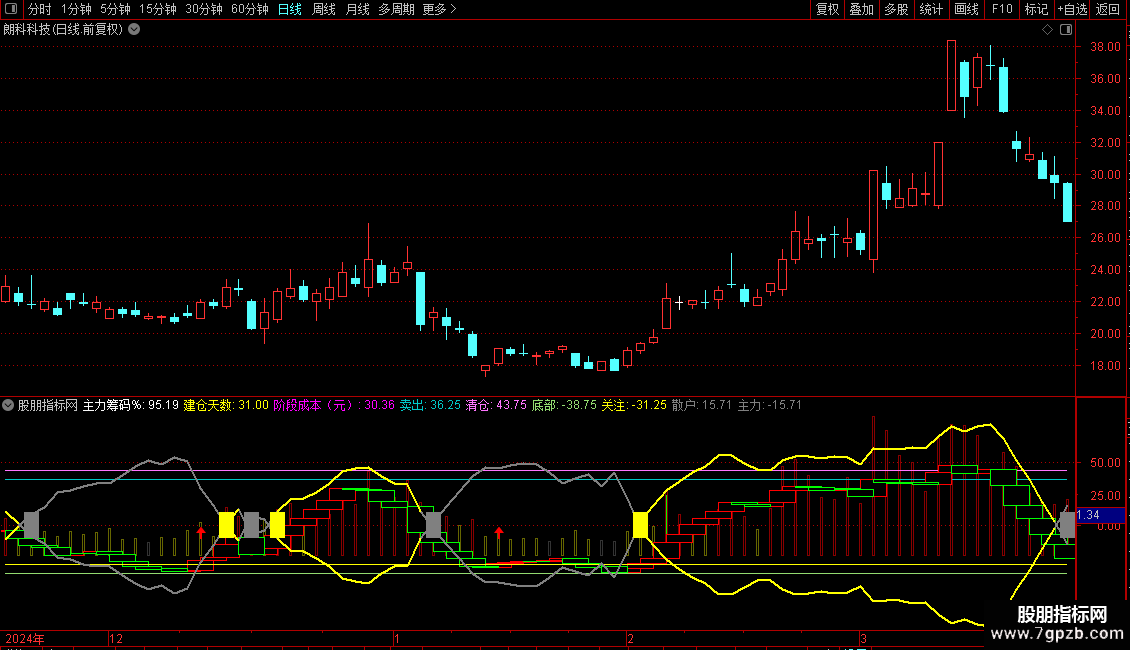Select the 15分钟 period tab
Viewport: 1130px width, 650px height.
coord(157,9)
